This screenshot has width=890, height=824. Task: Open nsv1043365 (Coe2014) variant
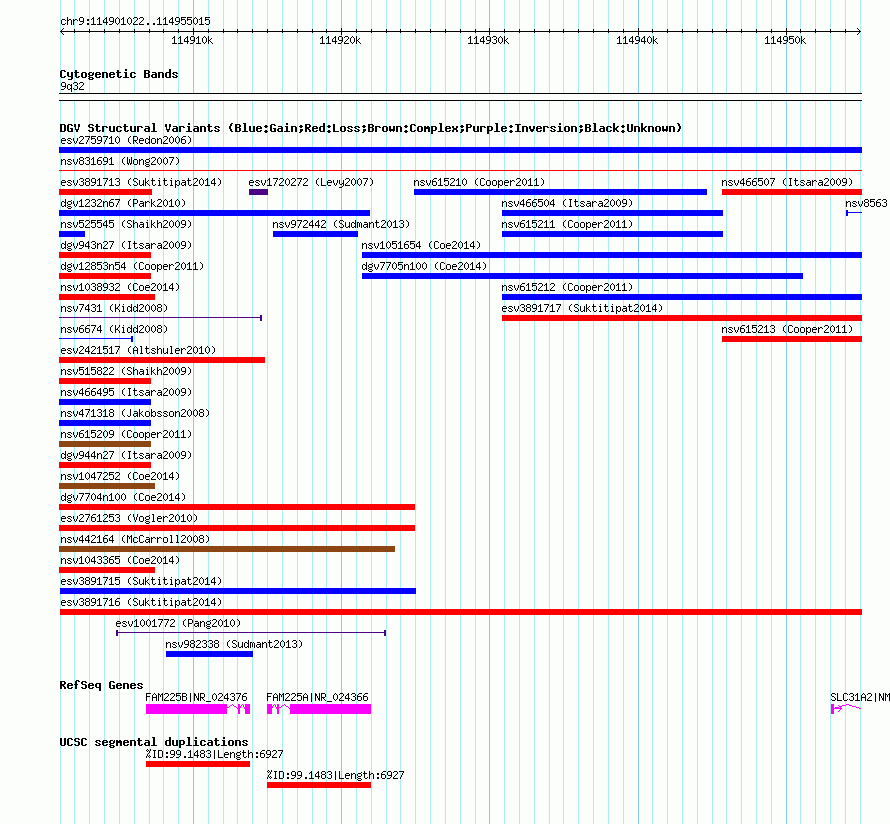click(120, 560)
